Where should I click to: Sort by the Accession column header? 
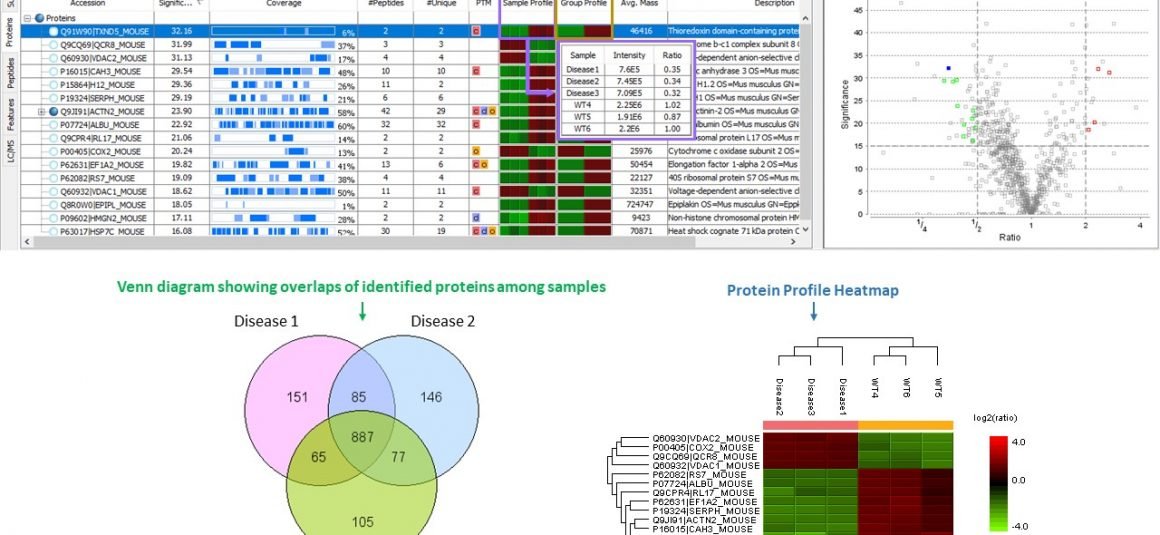[x=87, y=4]
